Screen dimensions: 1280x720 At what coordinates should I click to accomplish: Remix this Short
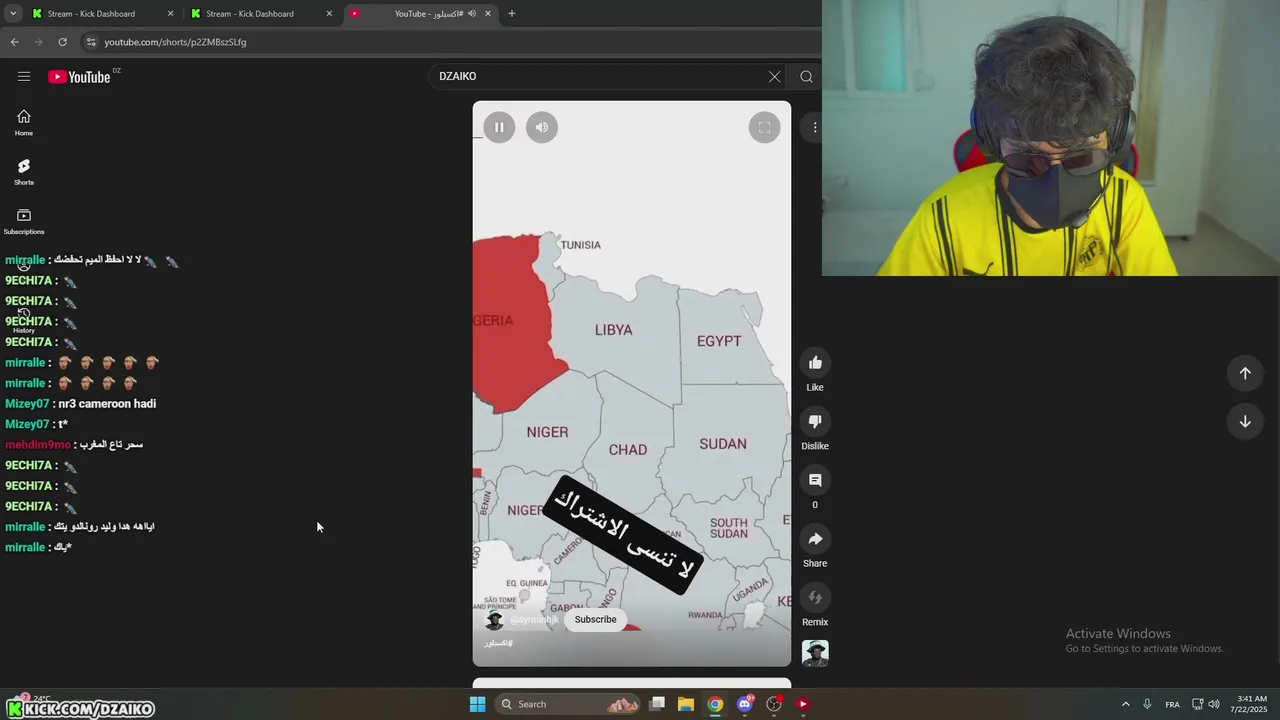[x=815, y=598]
